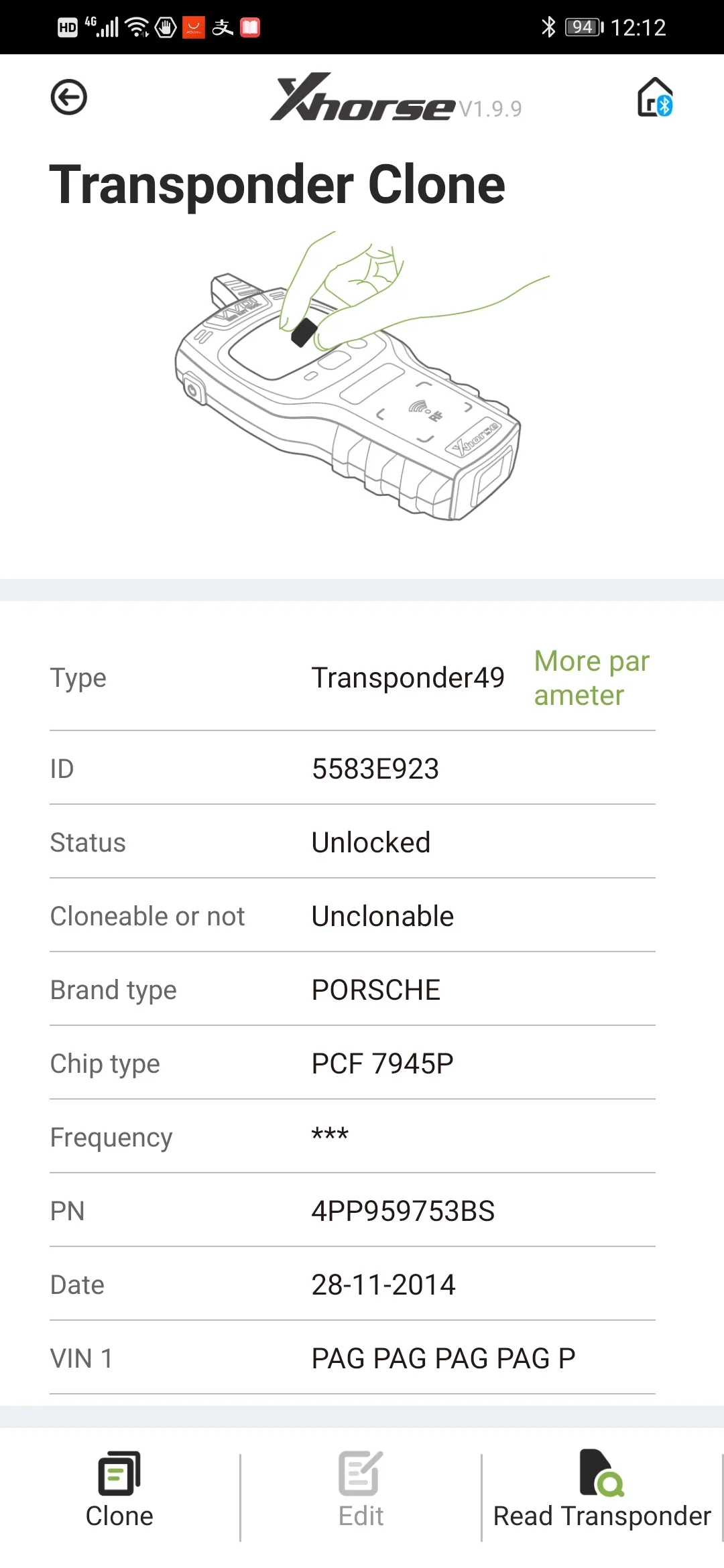Select the transponder ID value 5583E923
Image resolution: width=724 pixels, height=1568 pixels.
pyautogui.click(x=375, y=769)
